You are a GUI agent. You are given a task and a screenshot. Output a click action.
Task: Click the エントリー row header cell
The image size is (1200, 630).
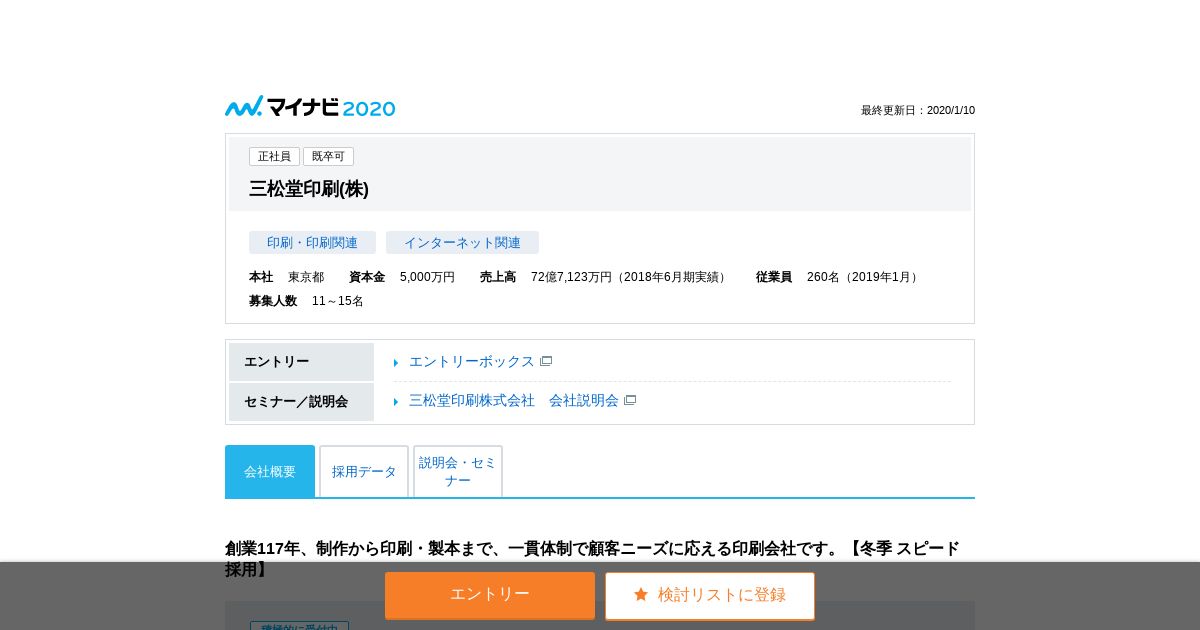[x=301, y=362]
